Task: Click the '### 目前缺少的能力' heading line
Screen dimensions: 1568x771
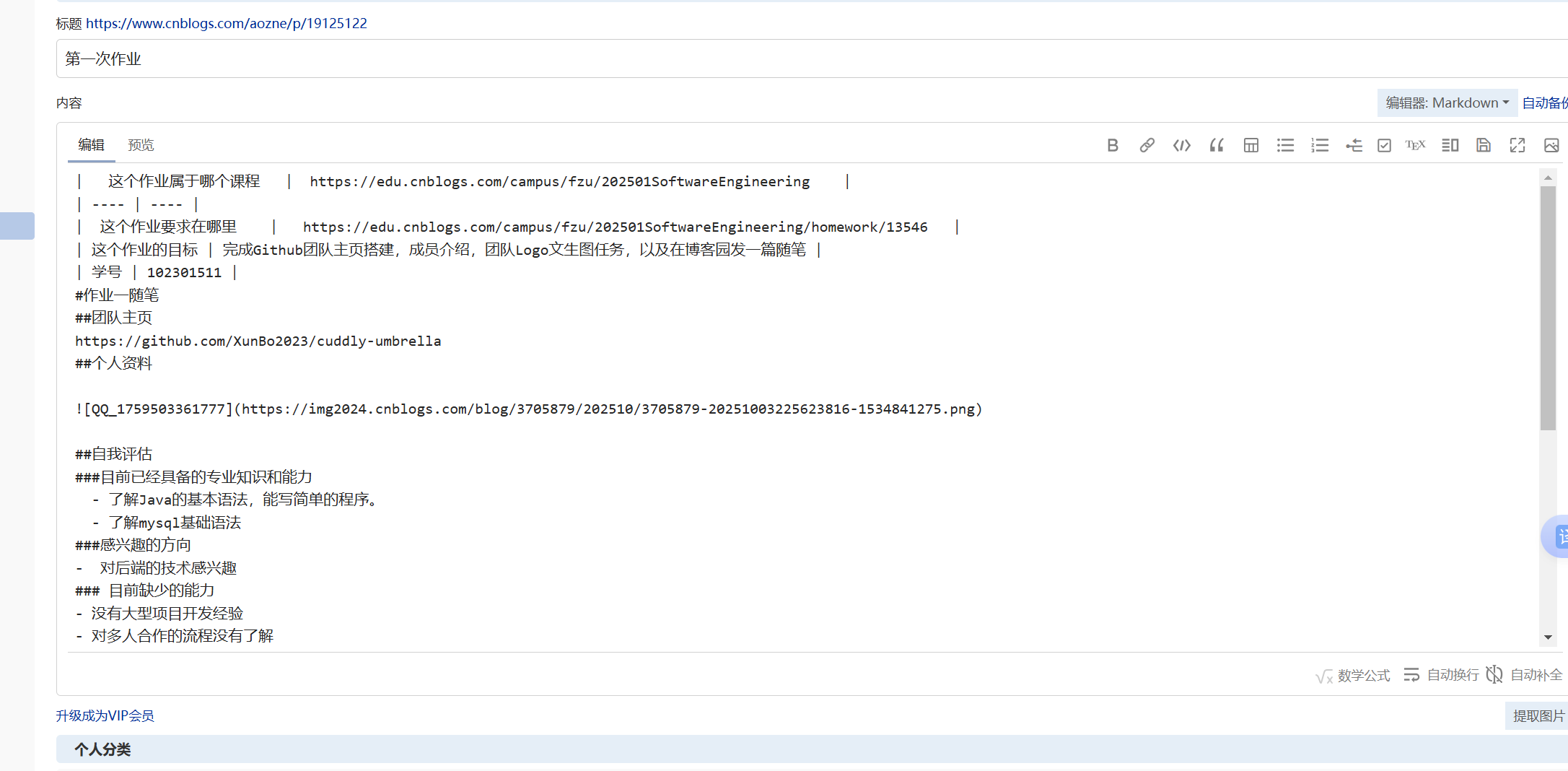Action: point(144,591)
